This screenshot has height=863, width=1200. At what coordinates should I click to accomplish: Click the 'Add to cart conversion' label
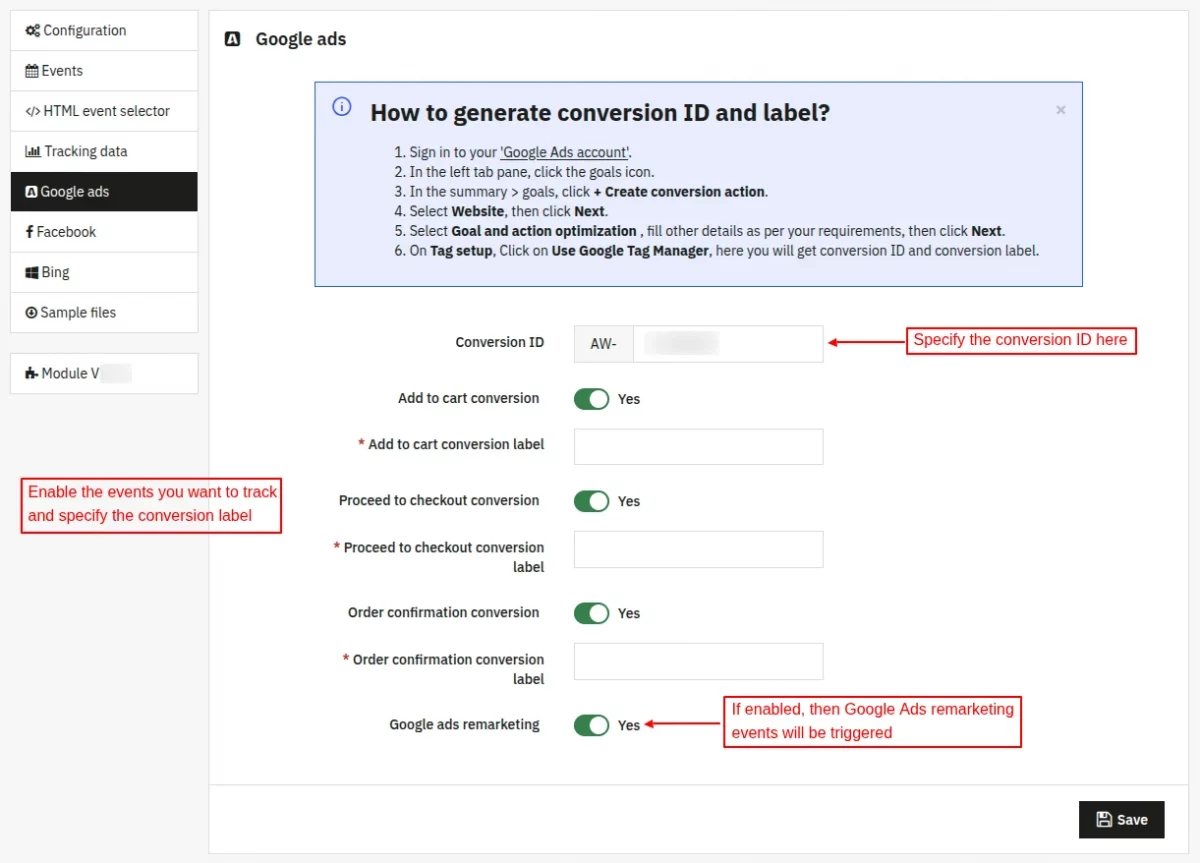[468, 398]
